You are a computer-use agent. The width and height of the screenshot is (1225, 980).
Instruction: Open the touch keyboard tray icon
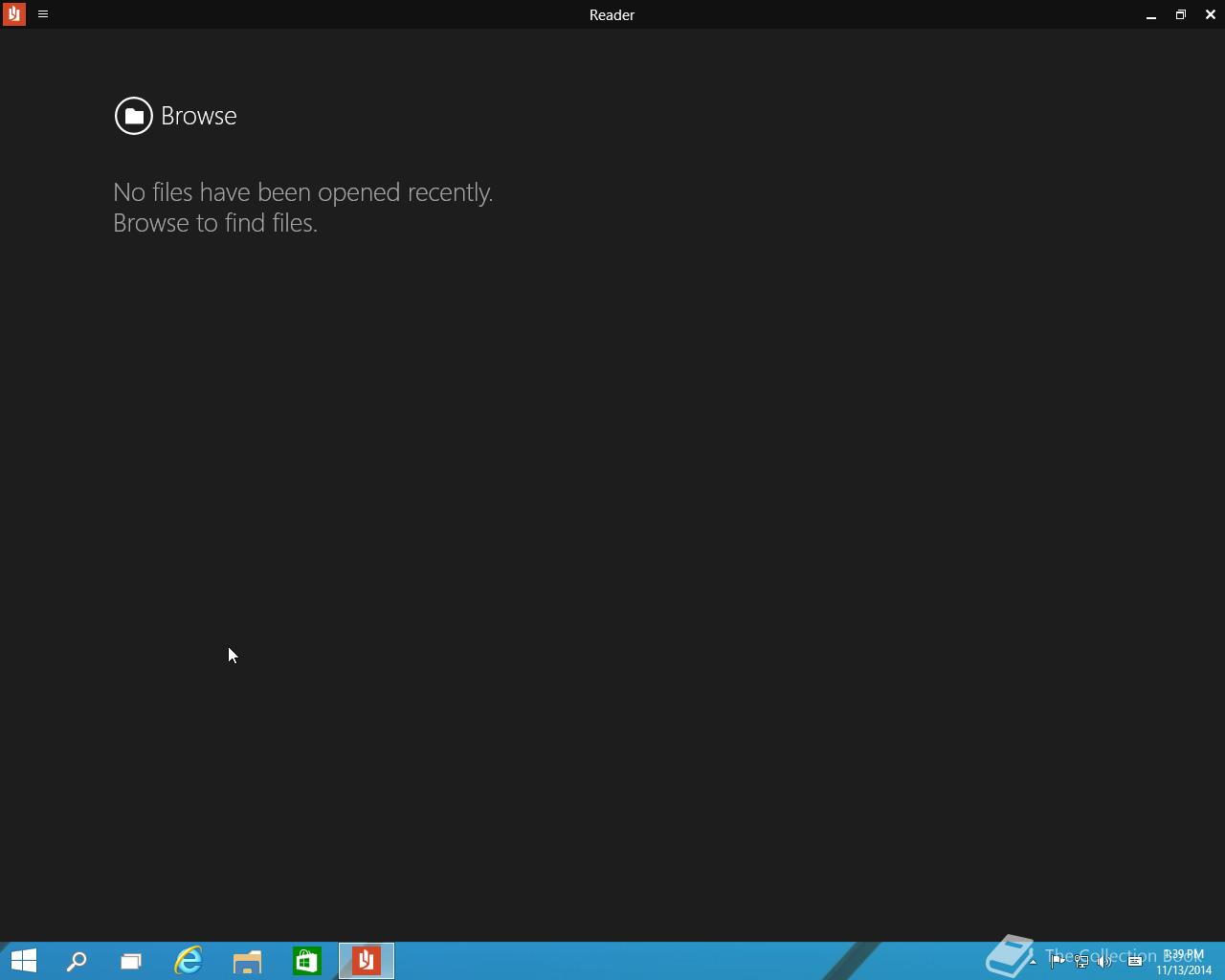pyautogui.click(x=1135, y=962)
